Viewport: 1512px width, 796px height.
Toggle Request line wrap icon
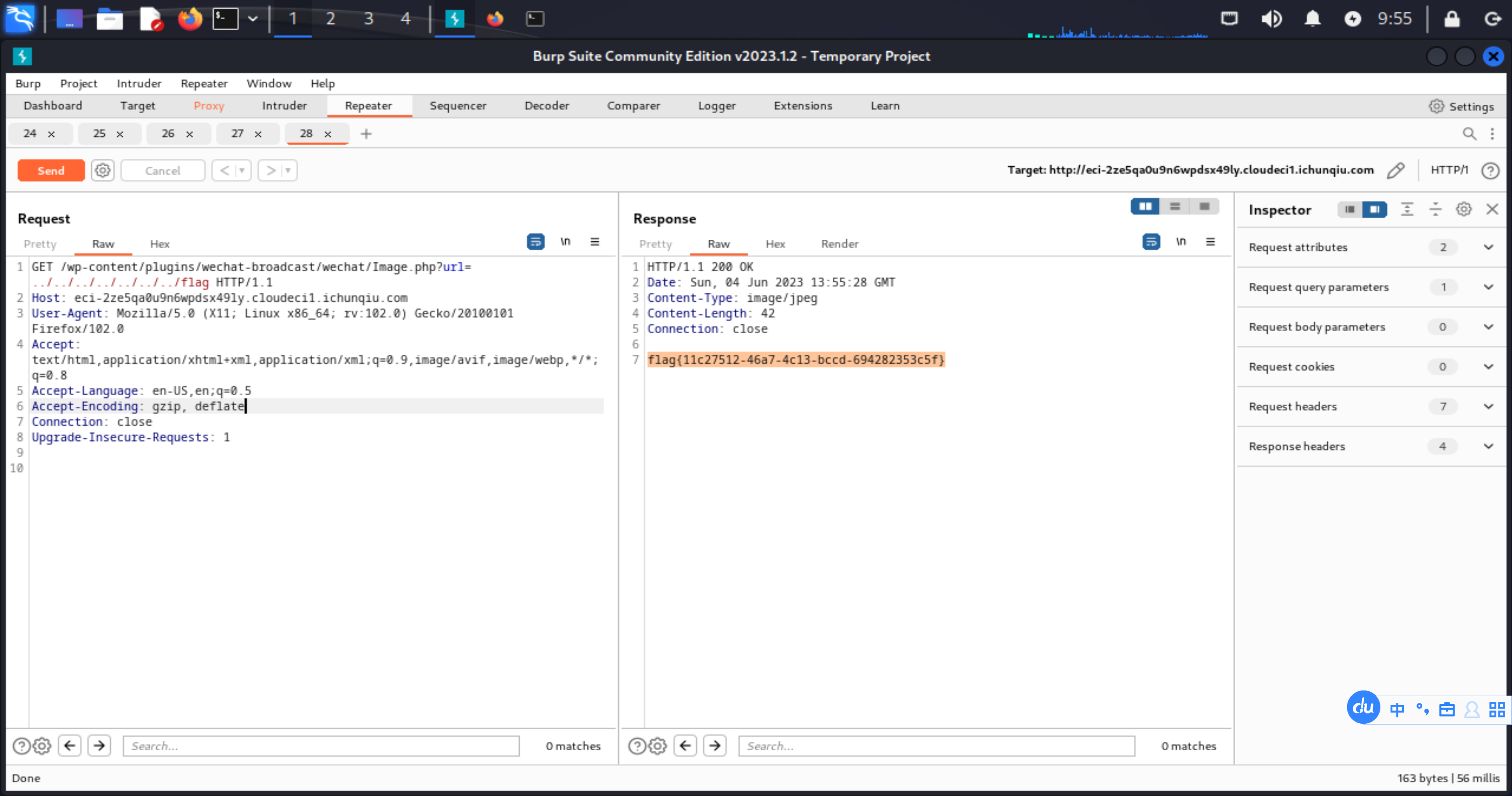(x=535, y=241)
